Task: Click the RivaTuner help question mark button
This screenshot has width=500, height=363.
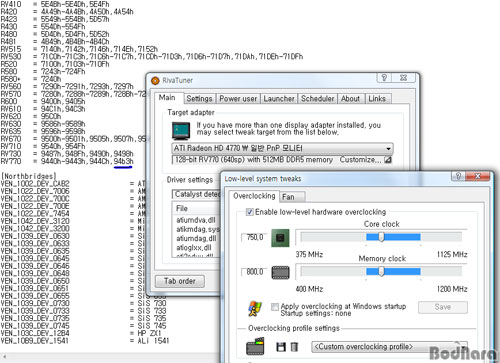Action: [384, 78]
